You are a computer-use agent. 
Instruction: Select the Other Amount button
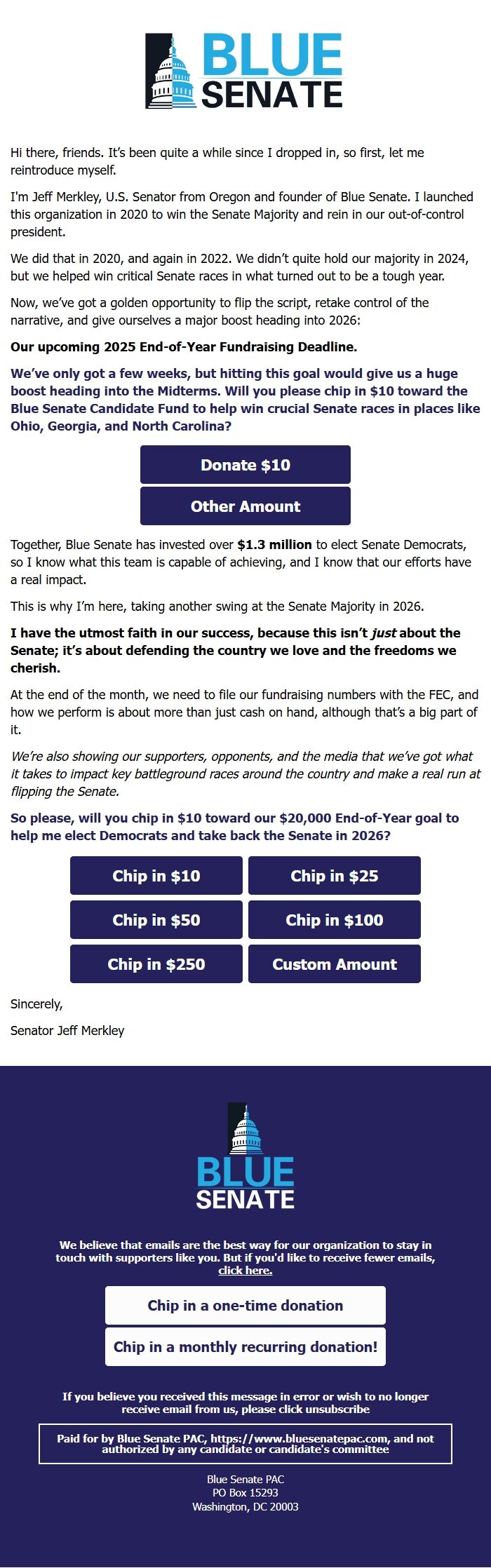(245, 506)
